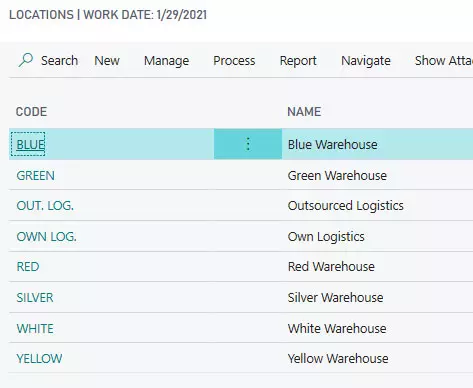Image resolution: width=473 pixels, height=388 pixels.
Task: Open the GREEN location code link
Action: (x=35, y=176)
